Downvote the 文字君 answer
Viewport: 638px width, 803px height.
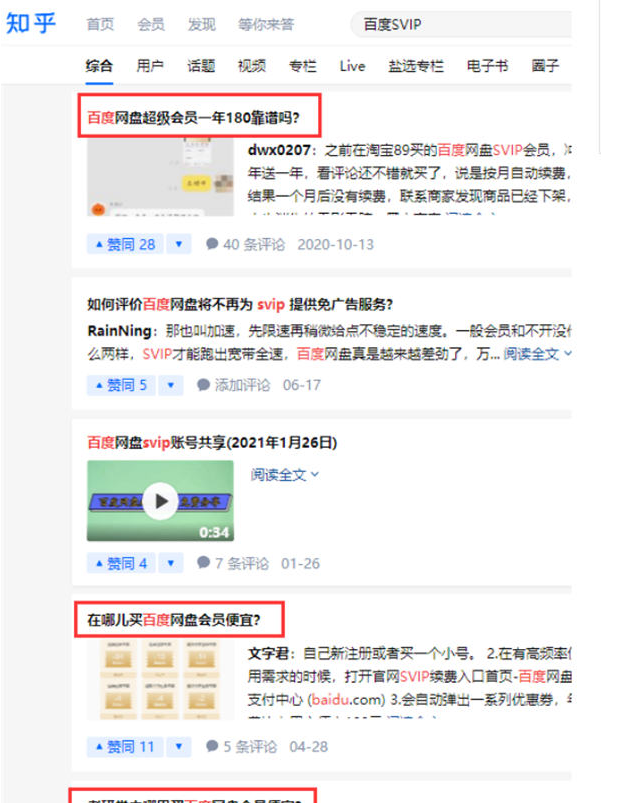(x=179, y=747)
